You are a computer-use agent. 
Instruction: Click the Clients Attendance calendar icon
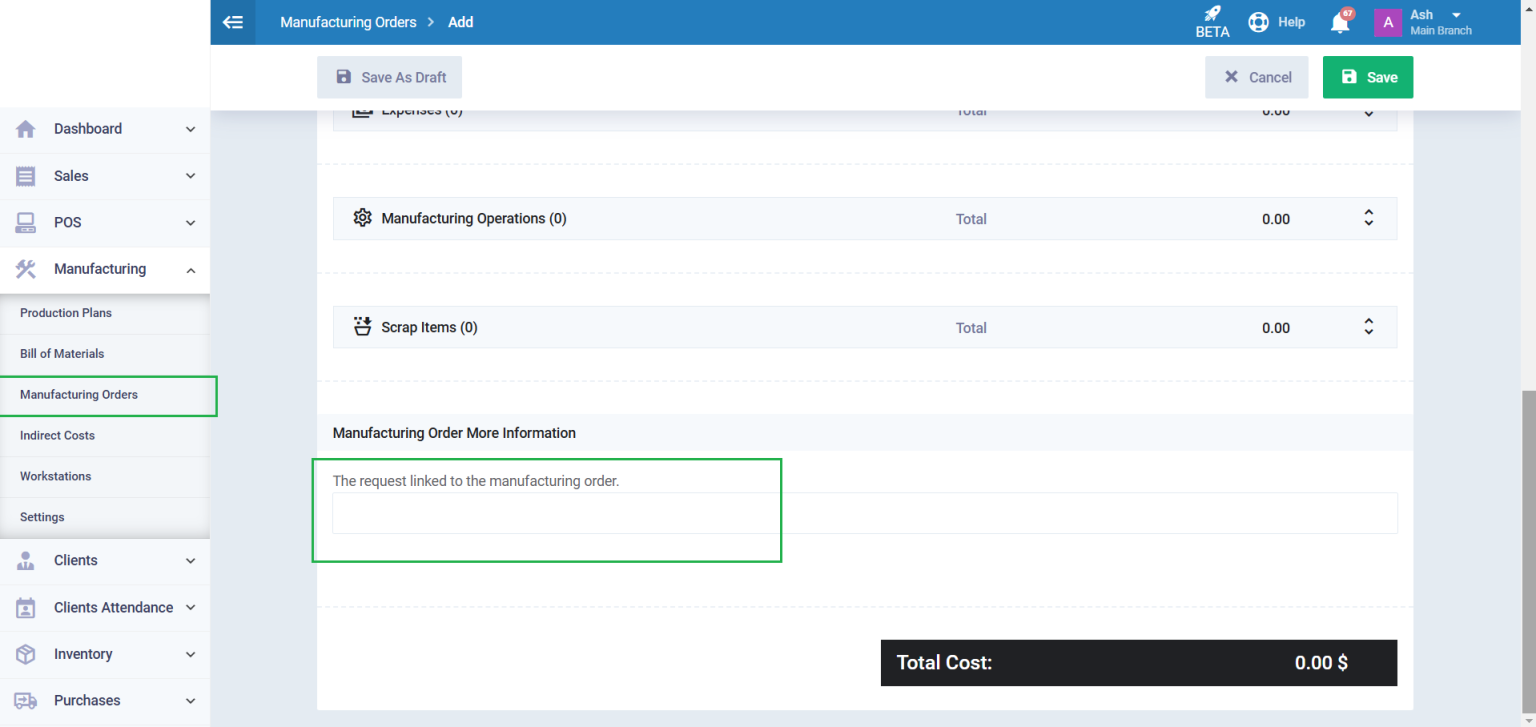coord(26,608)
